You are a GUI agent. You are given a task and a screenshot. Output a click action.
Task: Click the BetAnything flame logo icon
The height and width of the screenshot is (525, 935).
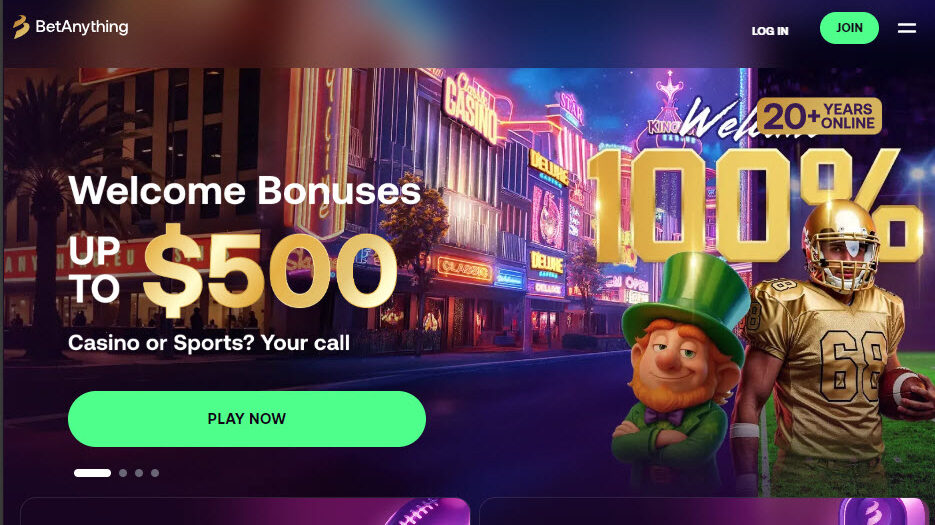(21, 27)
